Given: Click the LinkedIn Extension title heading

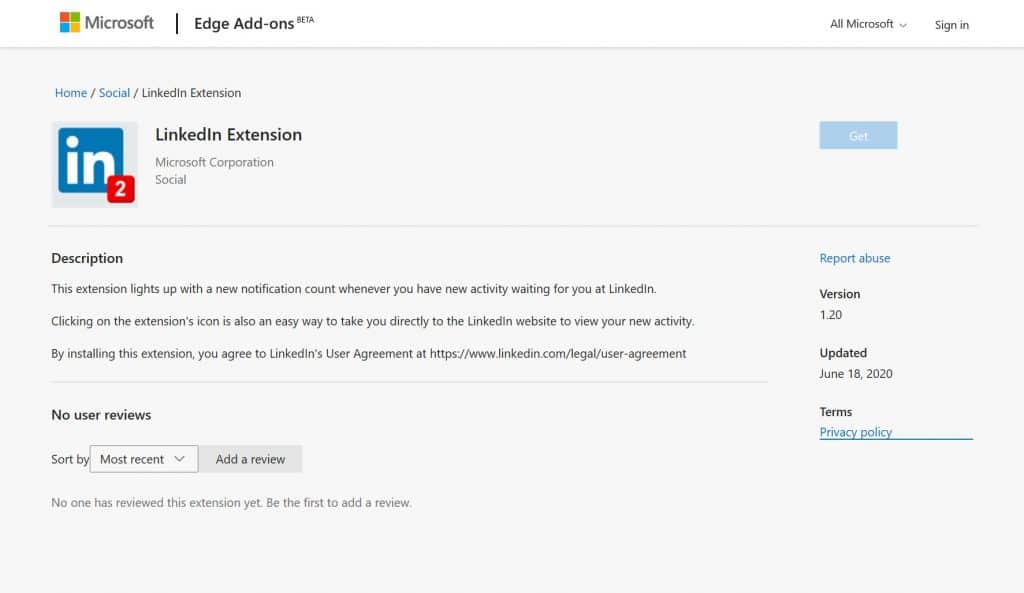Looking at the screenshot, I should pos(228,135).
